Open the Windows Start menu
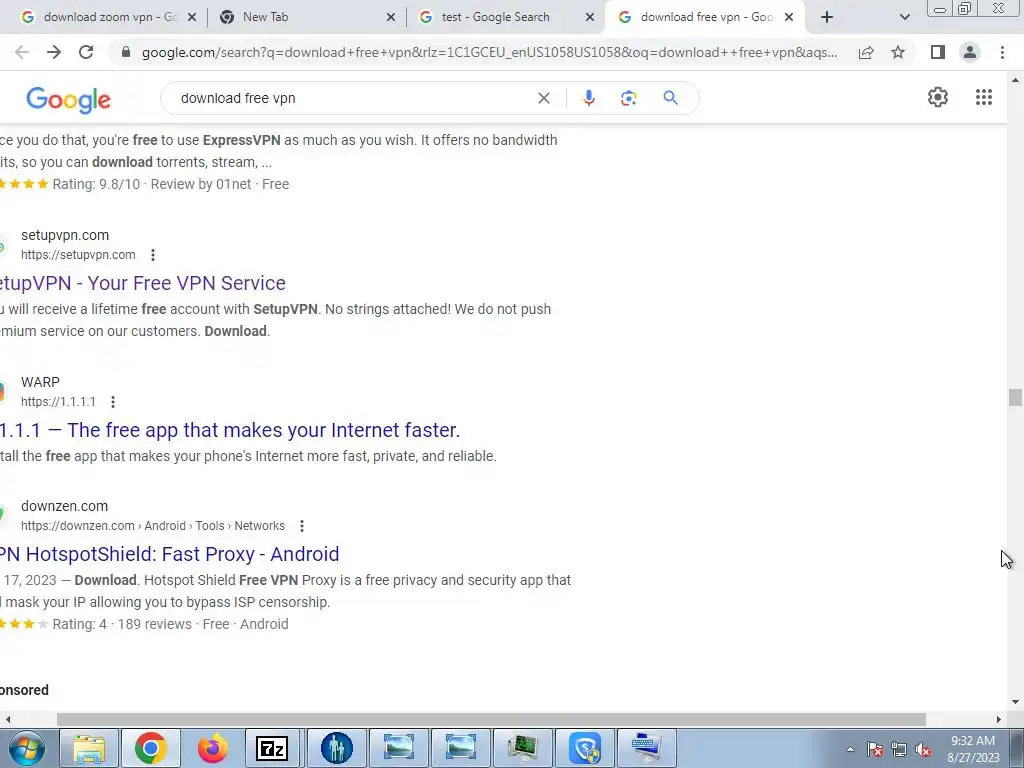The width and height of the screenshot is (1024, 768). pyautogui.click(x=26, y=748)
